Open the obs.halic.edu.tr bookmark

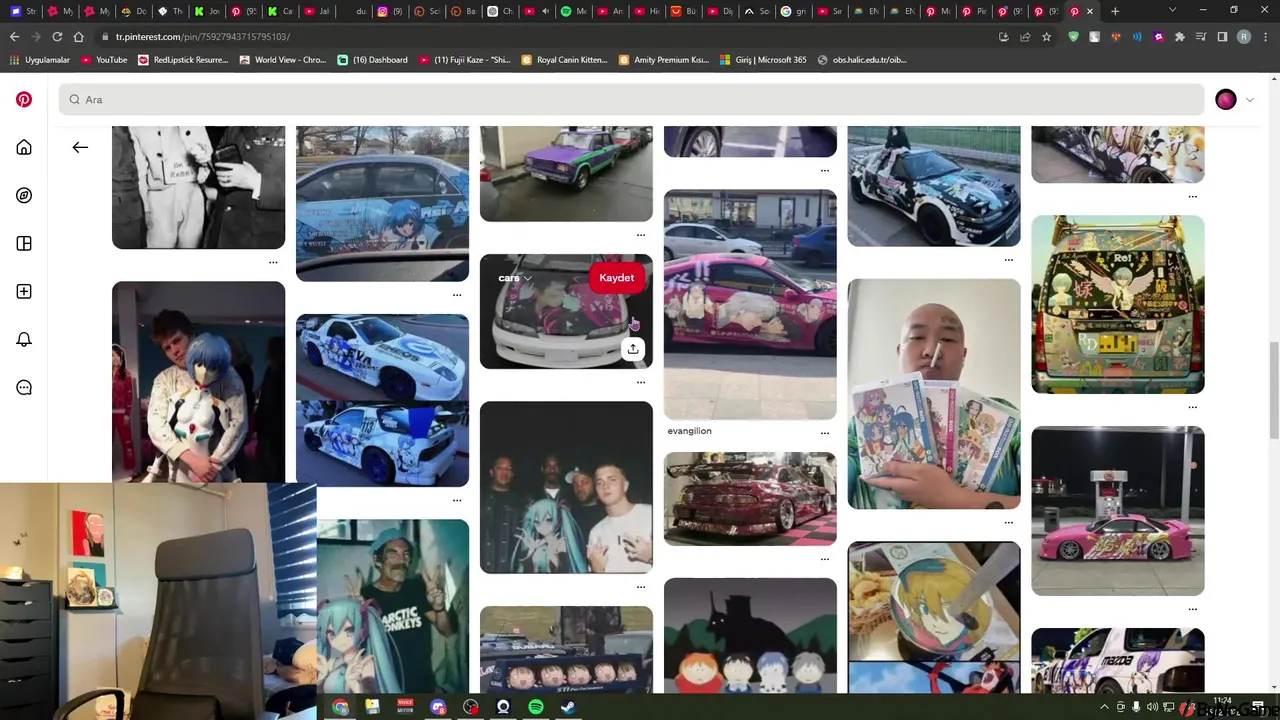point(863,60)
